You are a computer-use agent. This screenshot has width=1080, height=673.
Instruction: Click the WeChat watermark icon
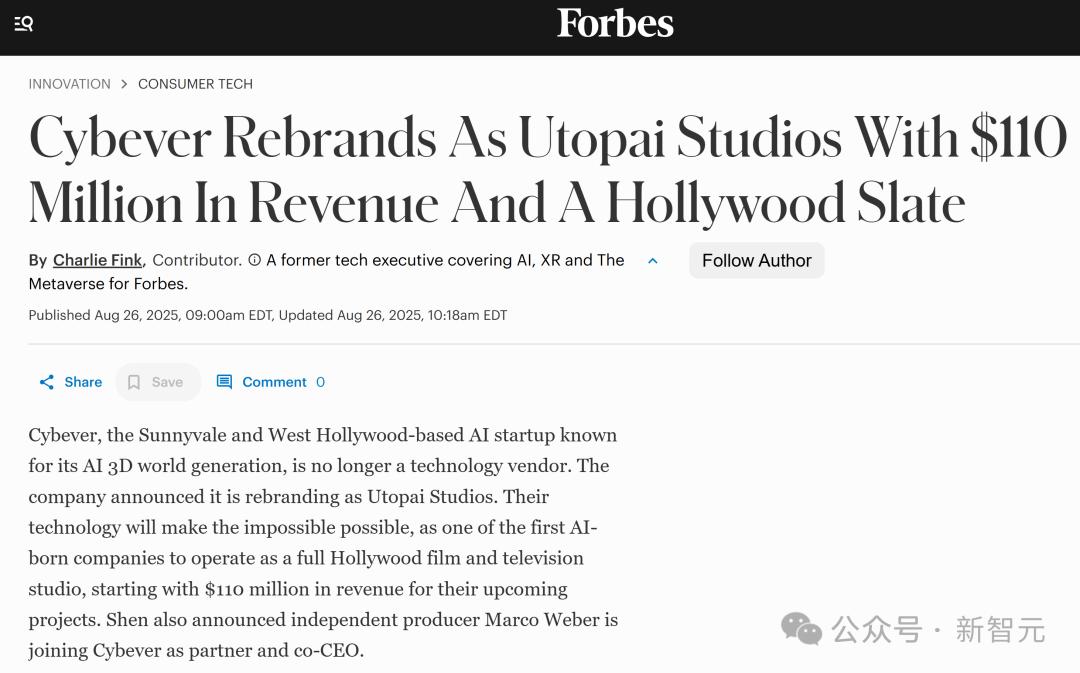801,629
